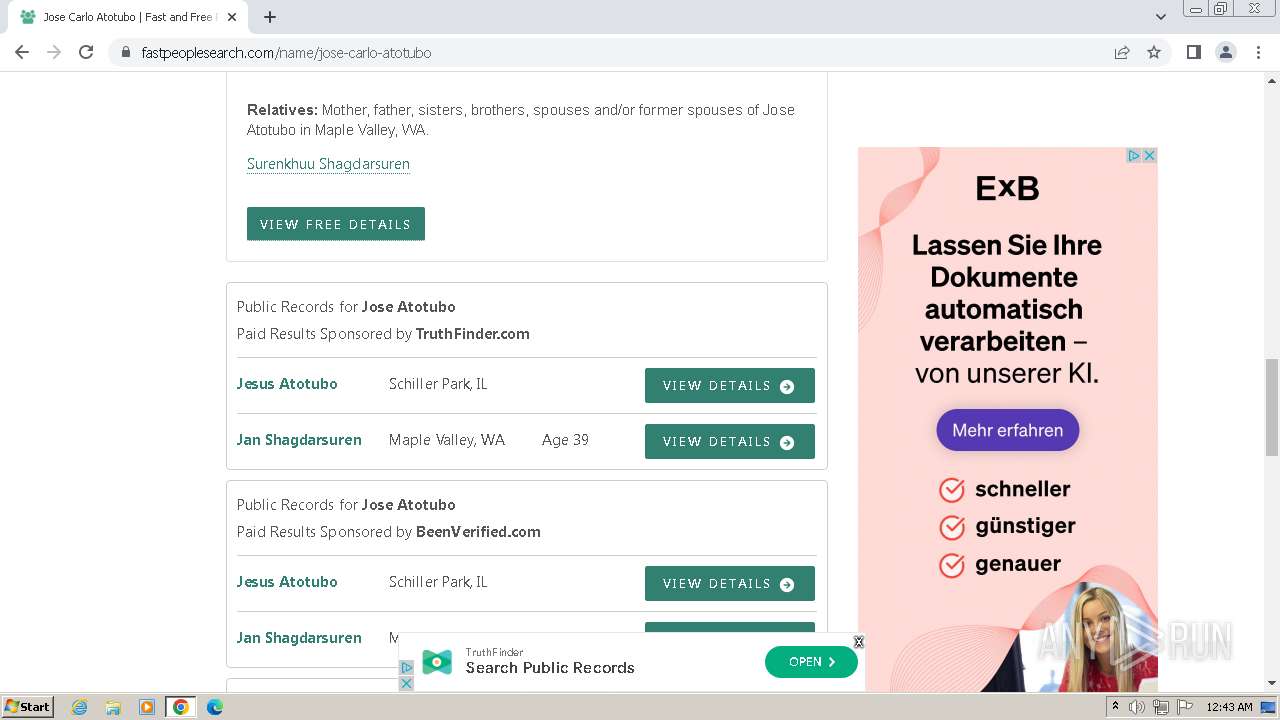Image resolution: width=1280 pixels, height=720 pixels.
Task: Open Windows Media Player from taskbar
Action: (147, 707)
